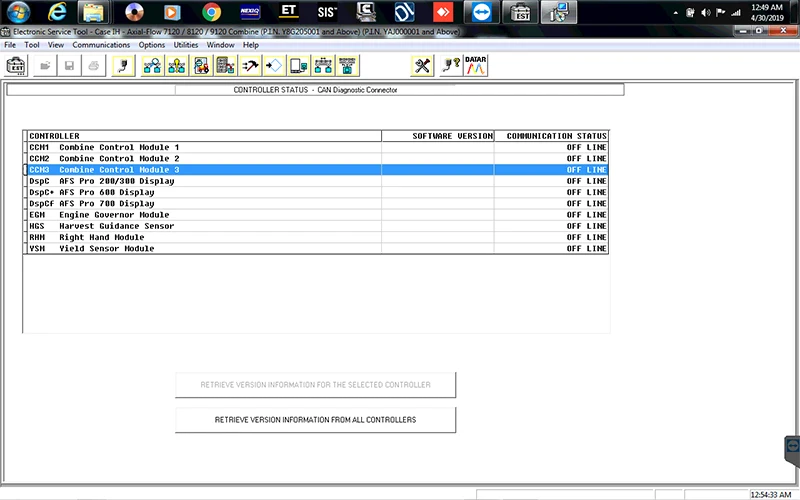This screenshot has width=800, height=500.
Task: Open the Options menu
Action: click(x=152, y=45)
